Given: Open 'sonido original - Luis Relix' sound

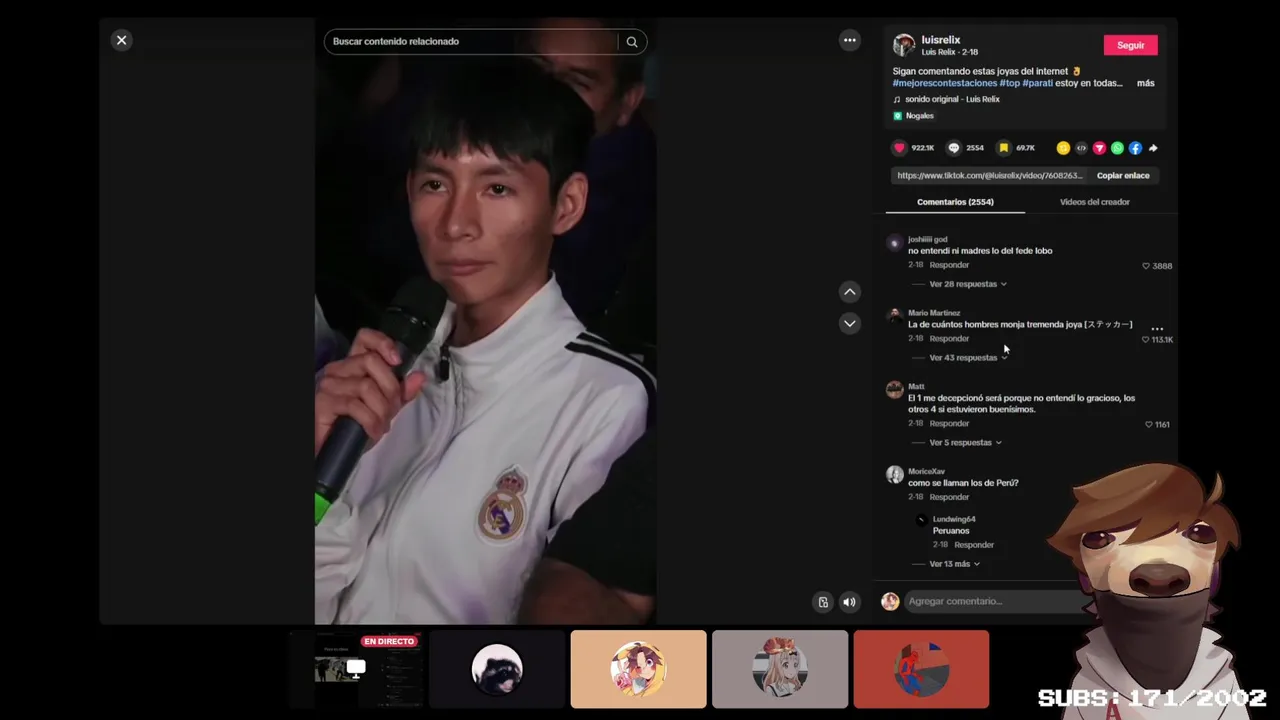Looking at the screenshot, I should tap(952, 99).
